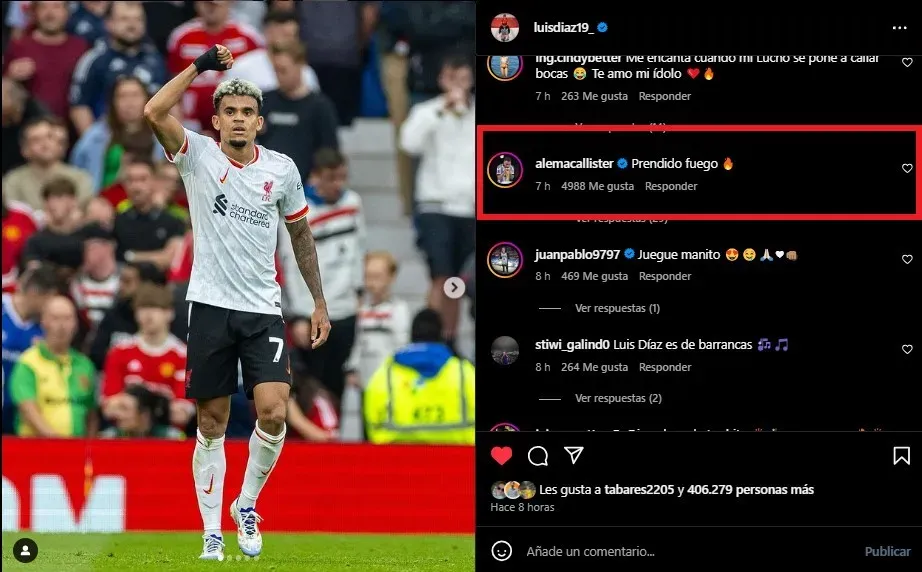Reply to alemacallister's comment
The height and width of the screenshot is (572, 922).
tap(671, 186)
